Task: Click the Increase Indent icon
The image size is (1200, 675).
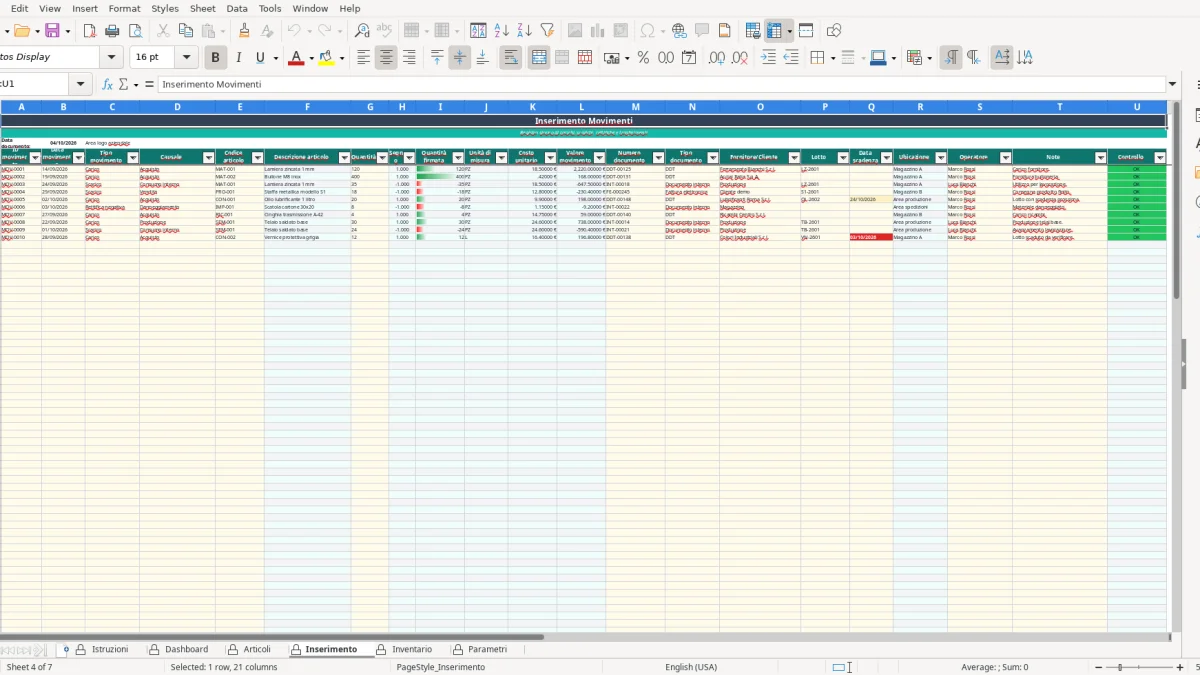Action: tap(768, 58)
